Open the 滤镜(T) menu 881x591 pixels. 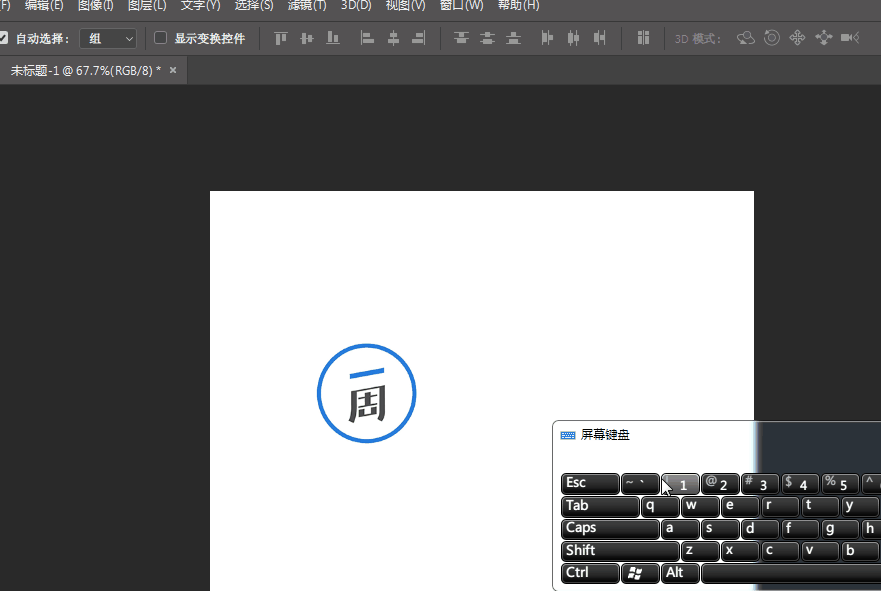[307, 6]
